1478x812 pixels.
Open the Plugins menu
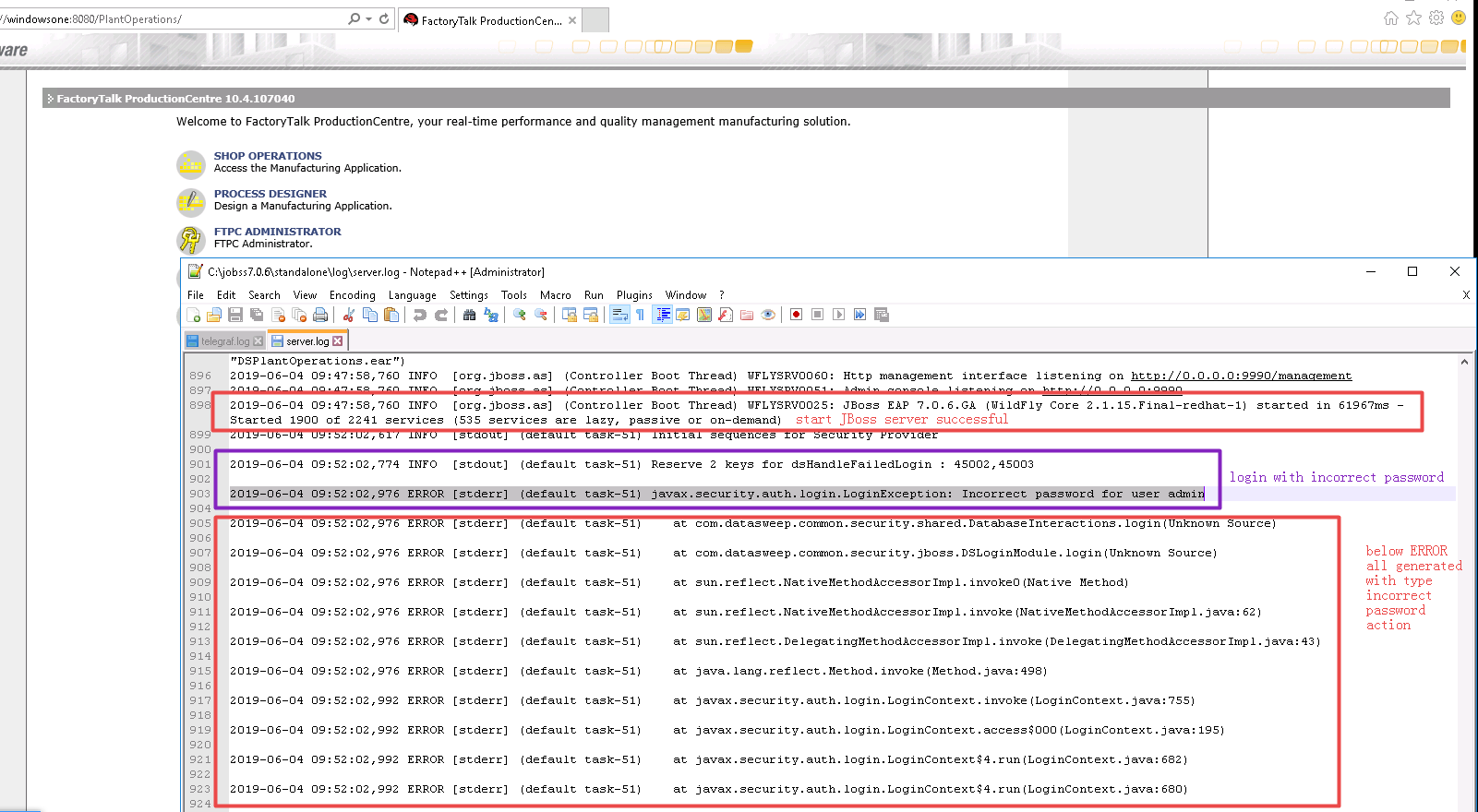point(634,295)
